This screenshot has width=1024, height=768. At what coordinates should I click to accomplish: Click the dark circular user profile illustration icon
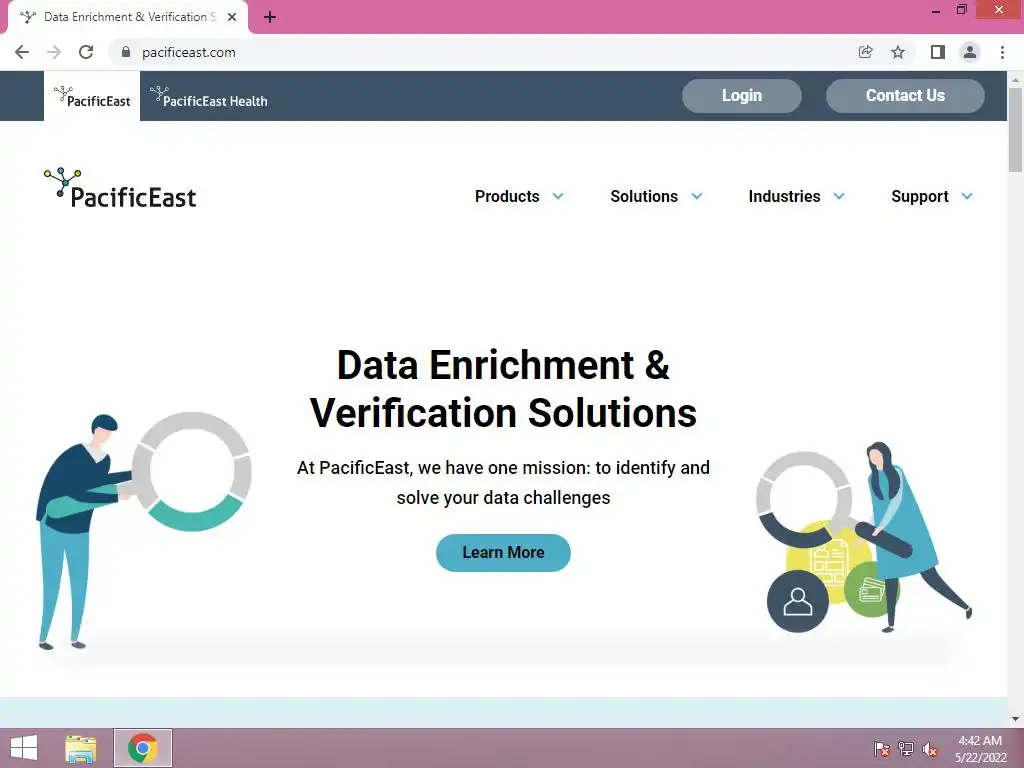tap(797, 601)
